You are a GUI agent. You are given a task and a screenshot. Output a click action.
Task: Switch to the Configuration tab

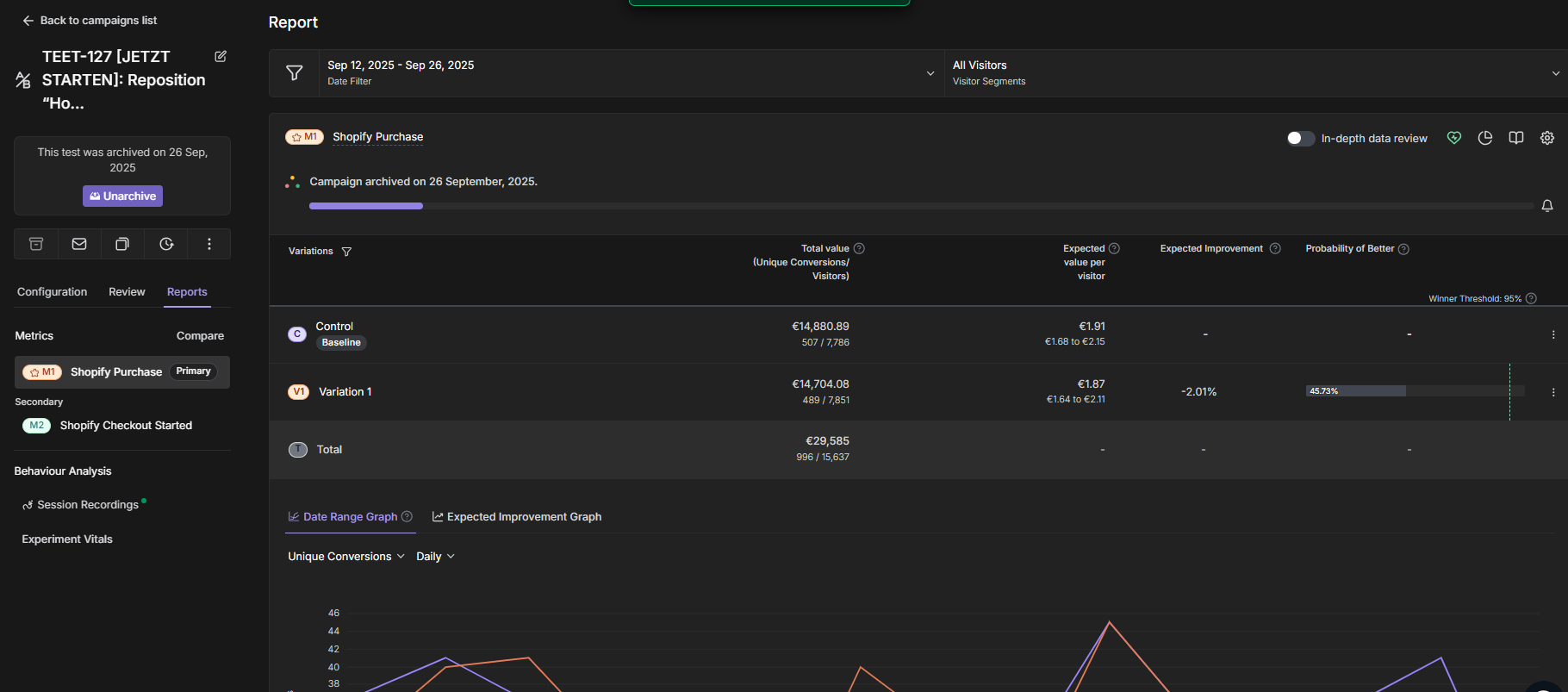[x=52, y=292]
